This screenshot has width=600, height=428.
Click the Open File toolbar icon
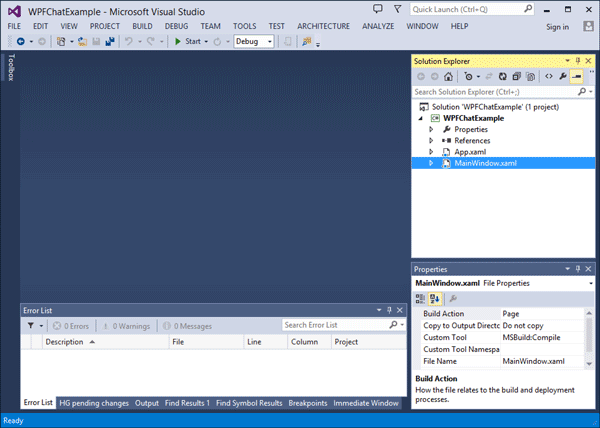click(82, 41)
